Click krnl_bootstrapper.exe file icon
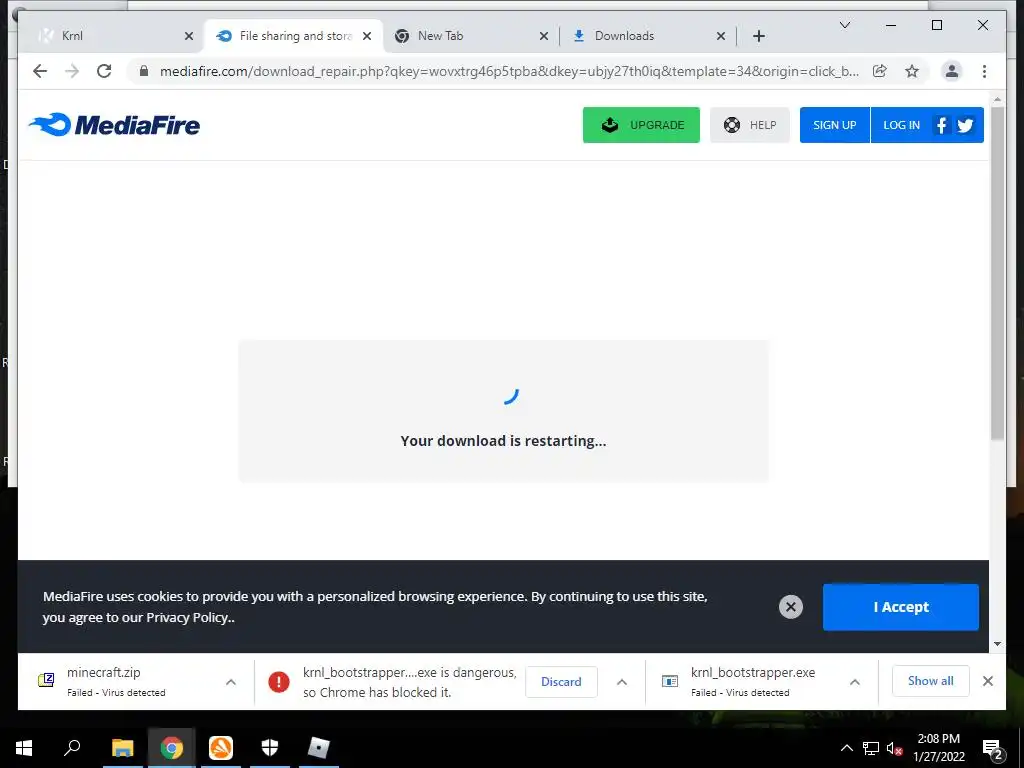Screen dimensions: 1024x768 pos(670,681)
